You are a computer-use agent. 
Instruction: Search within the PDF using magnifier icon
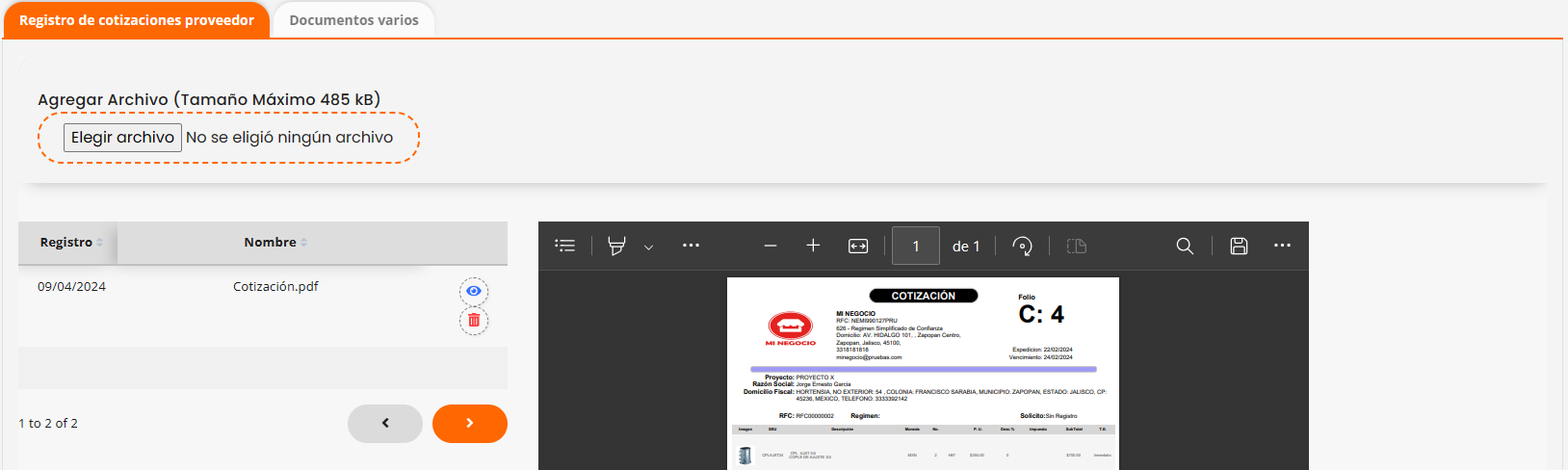1185,246
